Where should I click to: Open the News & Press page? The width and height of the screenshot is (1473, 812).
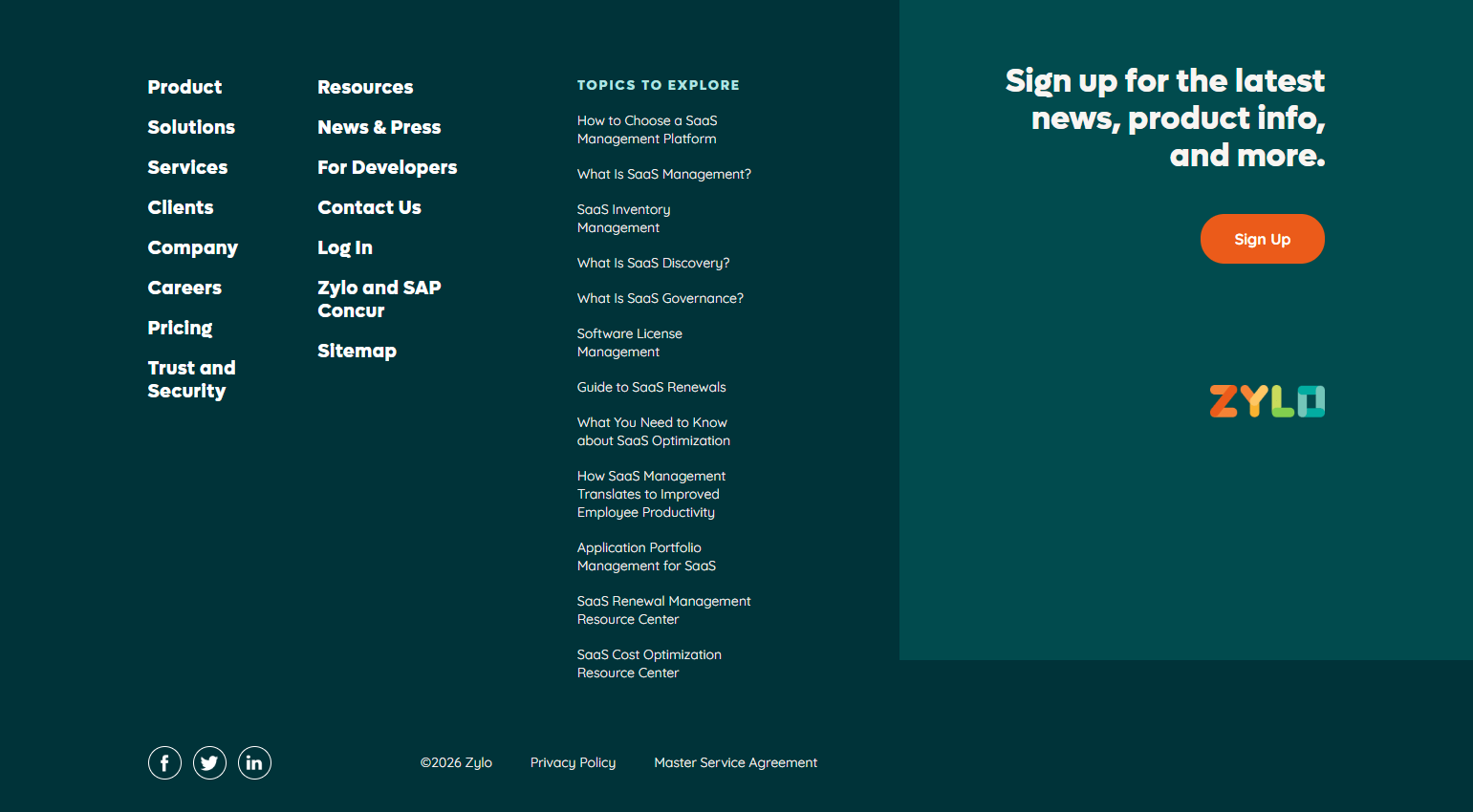coord(379,127)
